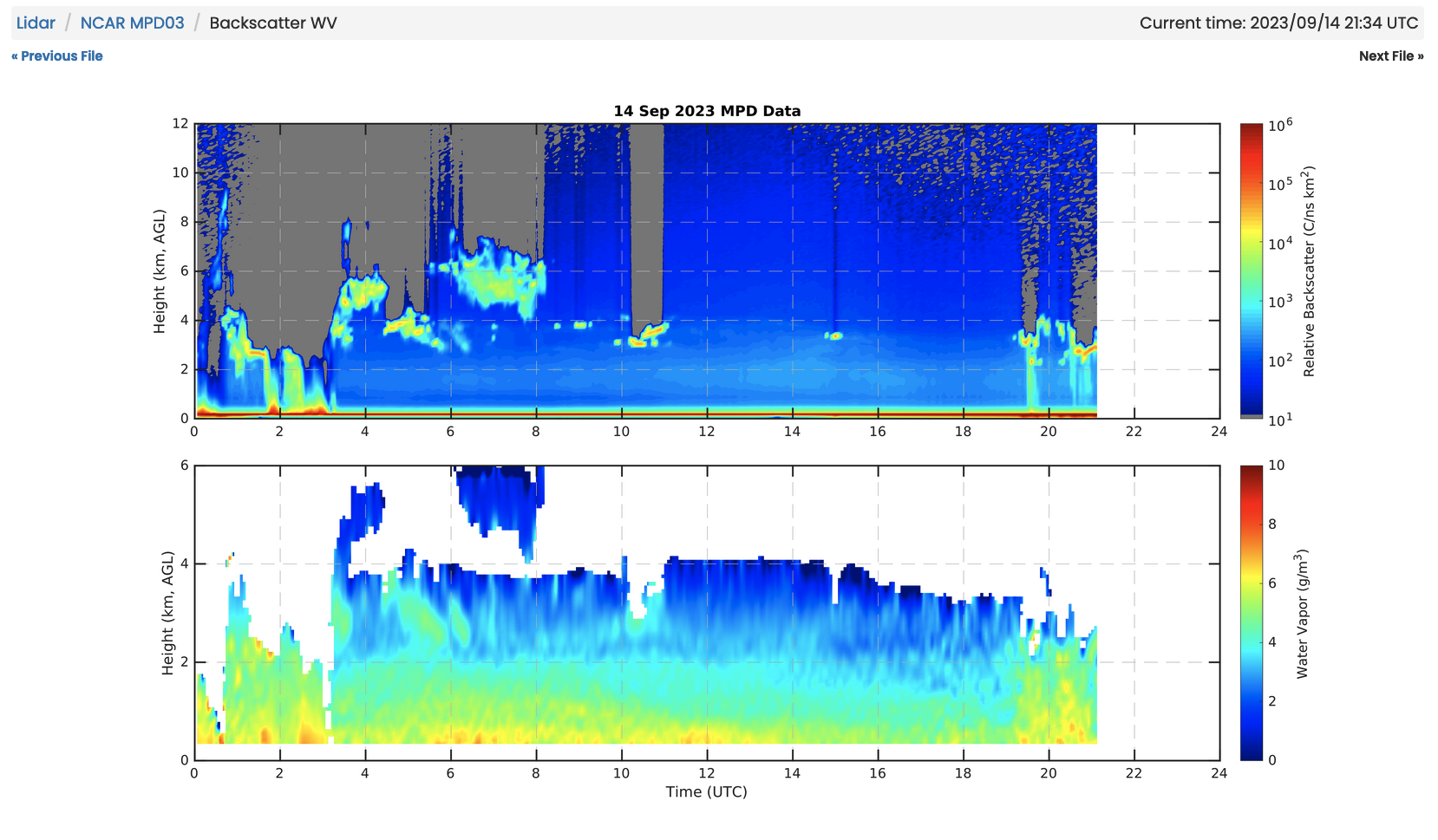Click the 'Water Vapor (g/m³)' label
The height and width of the screenshot is (840, 1438).
1302,613
